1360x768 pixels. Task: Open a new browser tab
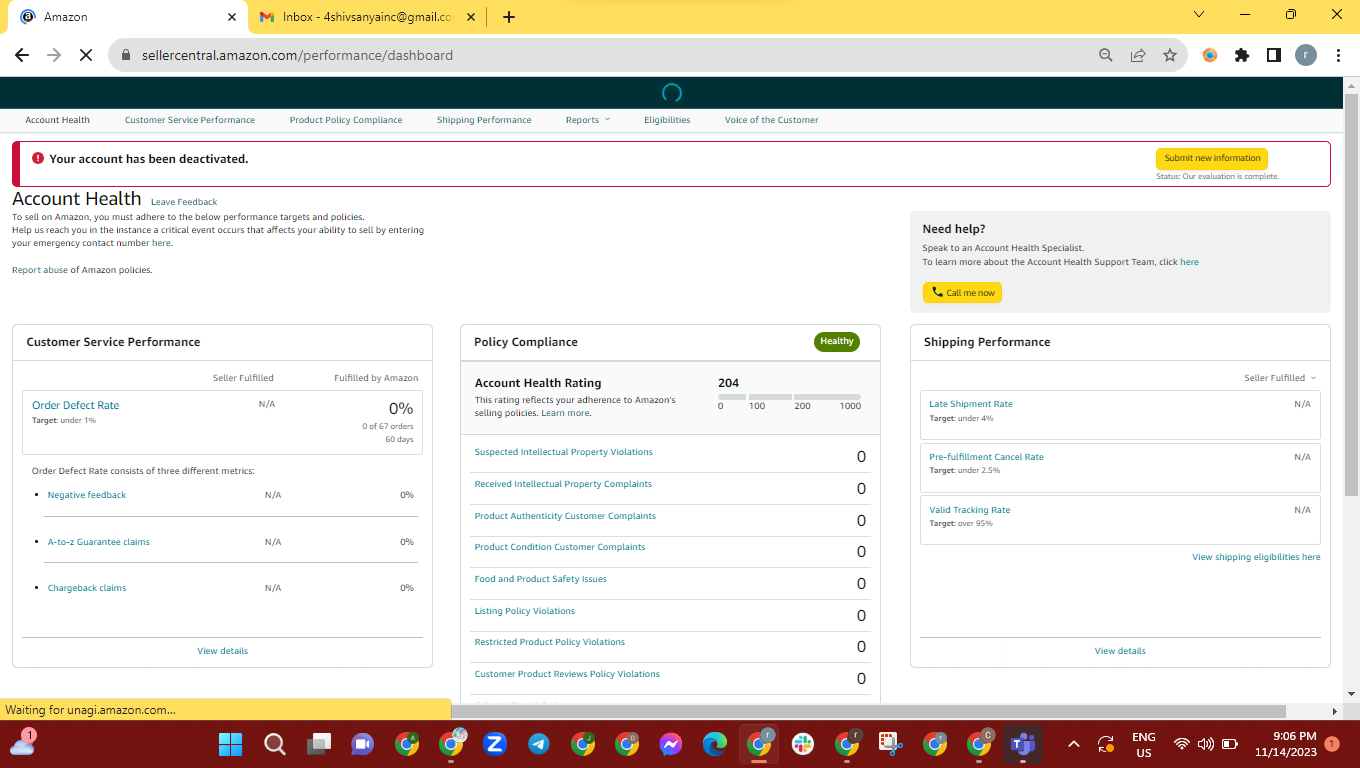click(x=509, y=16)
